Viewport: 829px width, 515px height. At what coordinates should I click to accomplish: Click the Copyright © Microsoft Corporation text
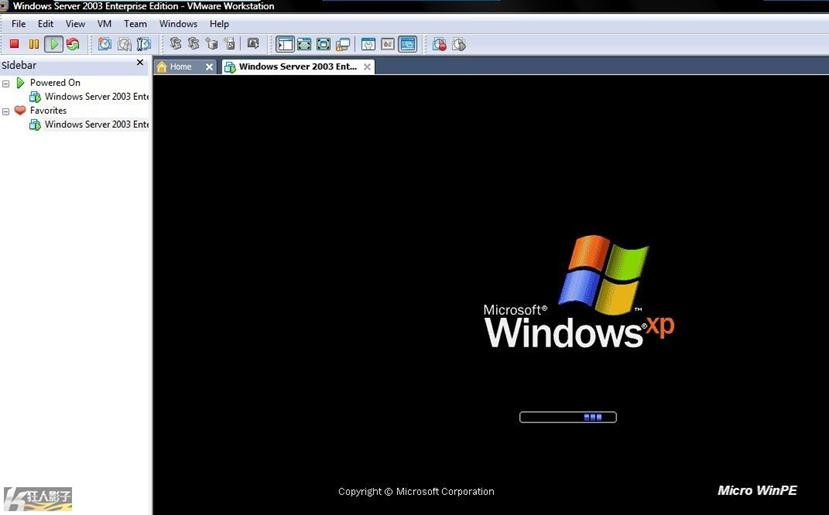tap(416, 492)
